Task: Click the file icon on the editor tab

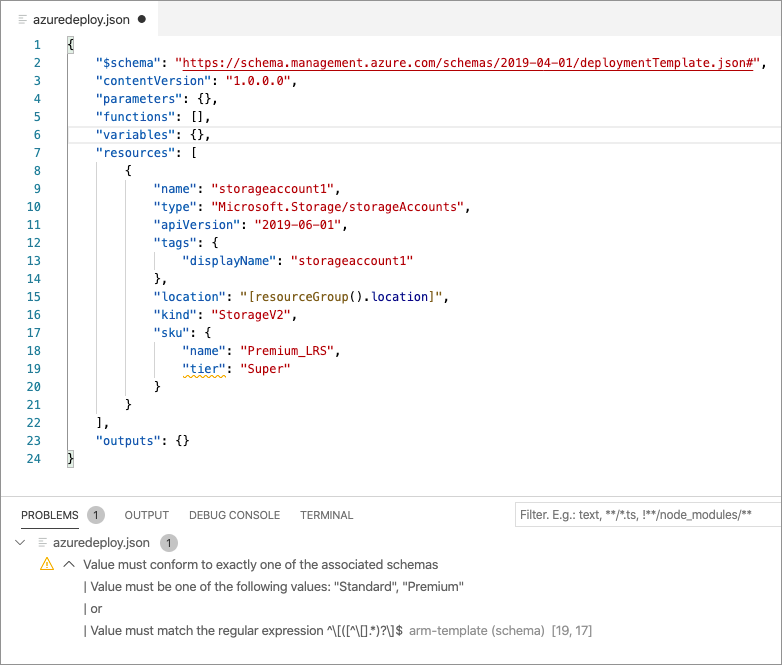Action: pos(22,19)
